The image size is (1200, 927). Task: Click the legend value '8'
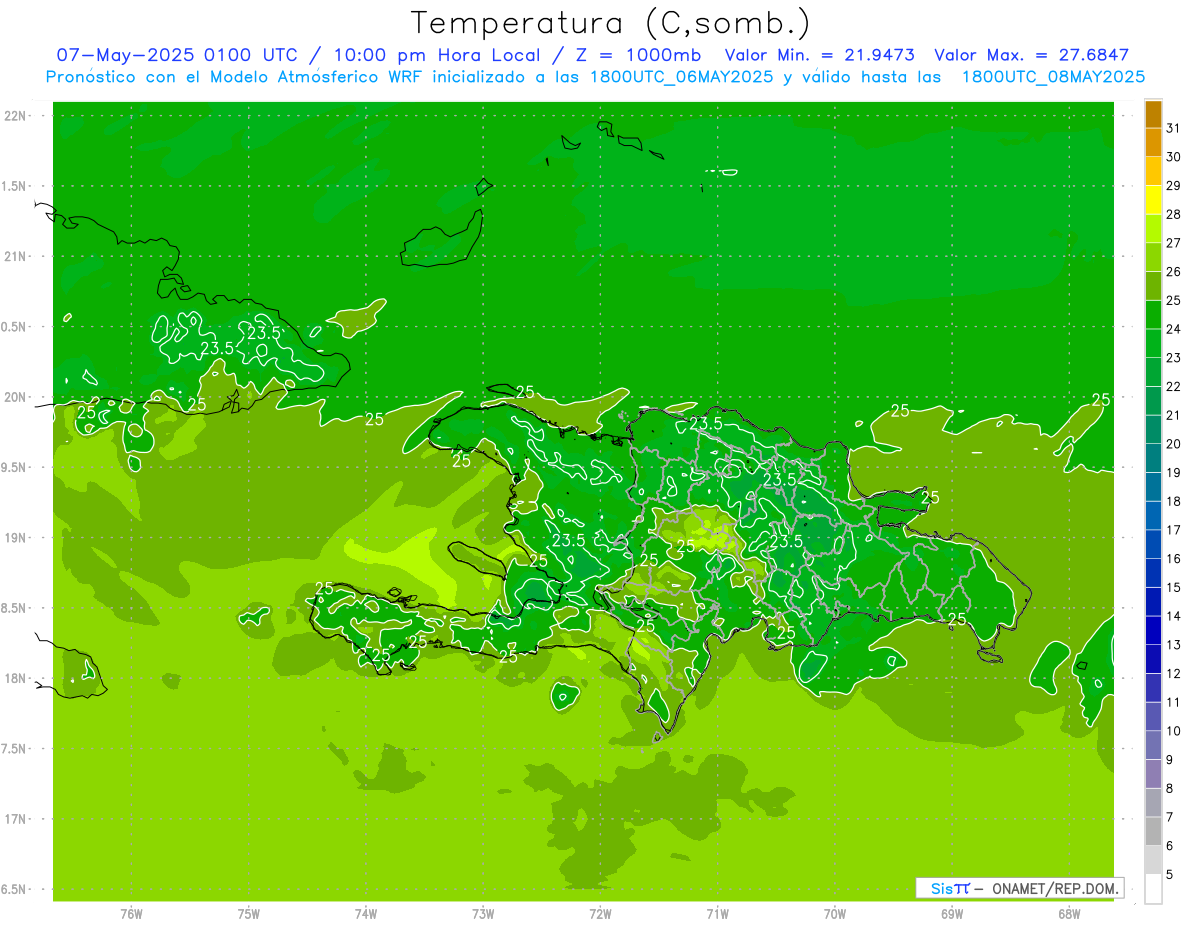[x=1170, y=788]
